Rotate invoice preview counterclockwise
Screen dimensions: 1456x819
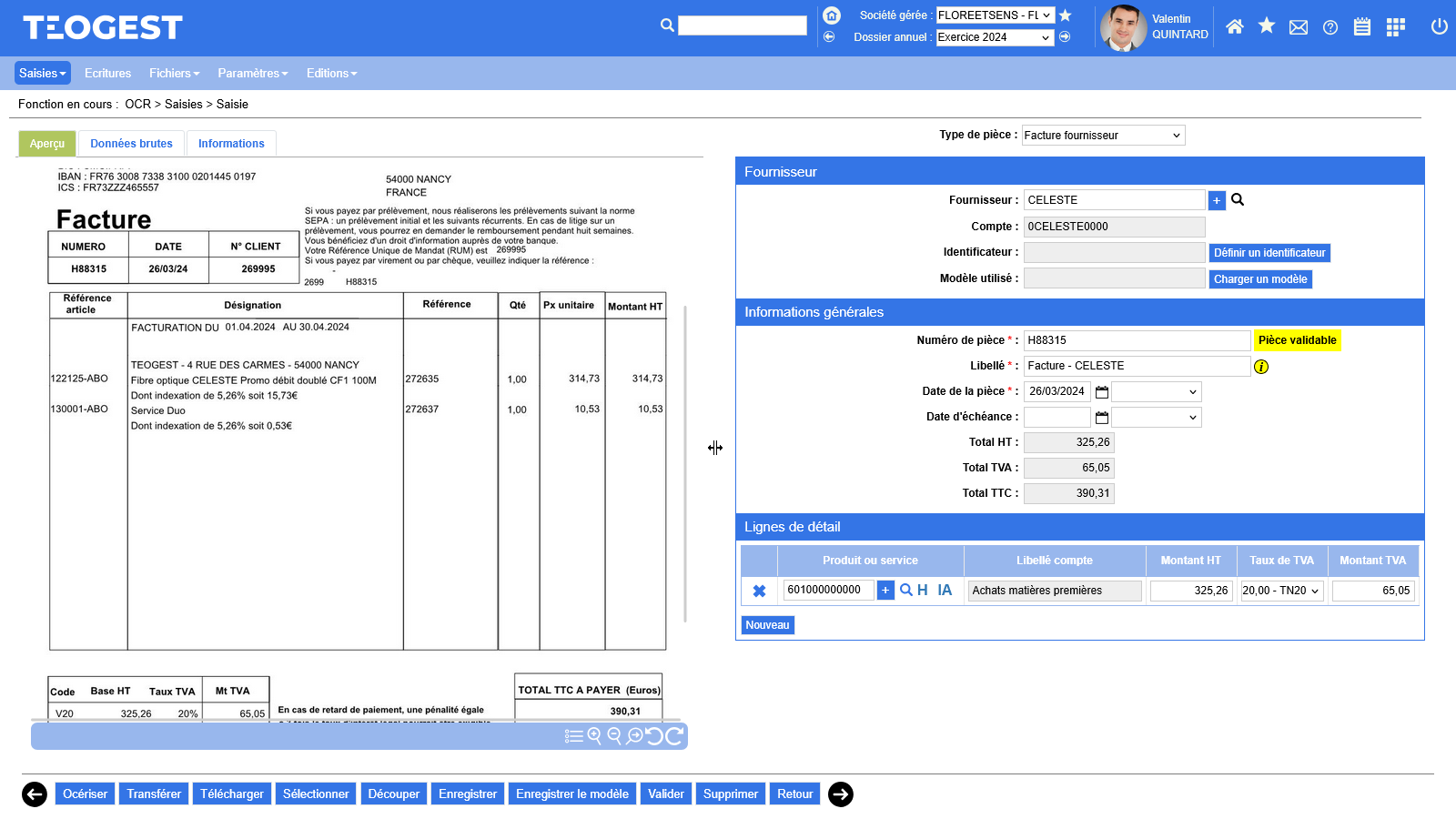tap(654, 735)
